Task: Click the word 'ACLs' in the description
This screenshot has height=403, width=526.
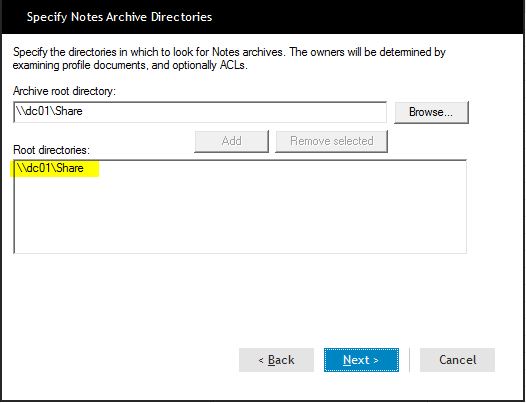Action: pos(232,65)
